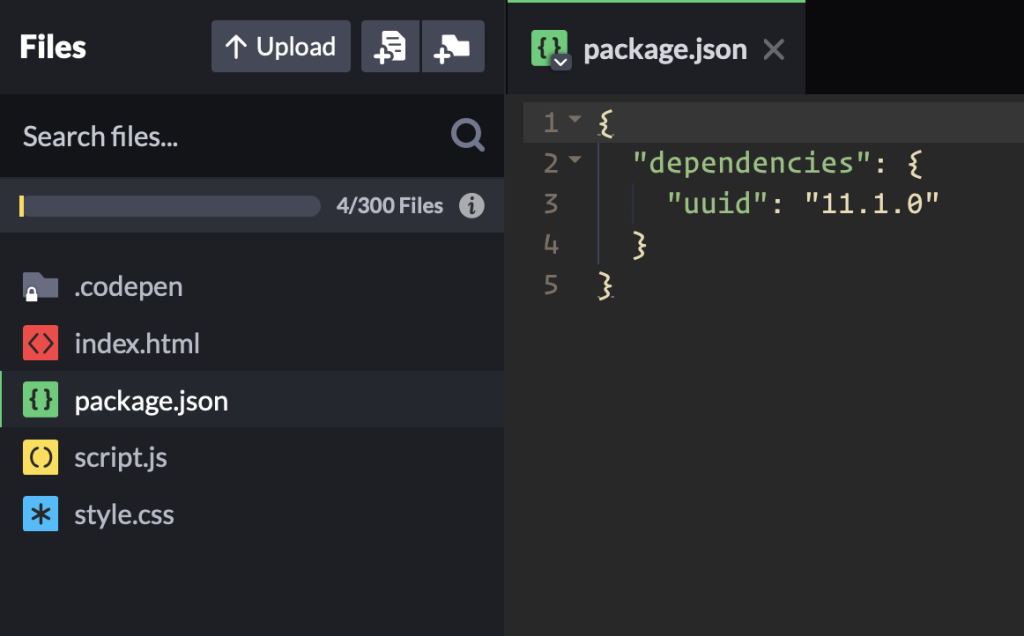Click the 4/300 Files usage bar
1024x636 pixels.
coord(169,206)
